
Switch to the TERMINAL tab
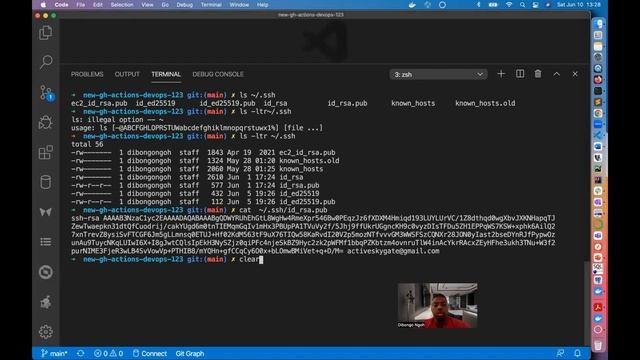[166, 74]
